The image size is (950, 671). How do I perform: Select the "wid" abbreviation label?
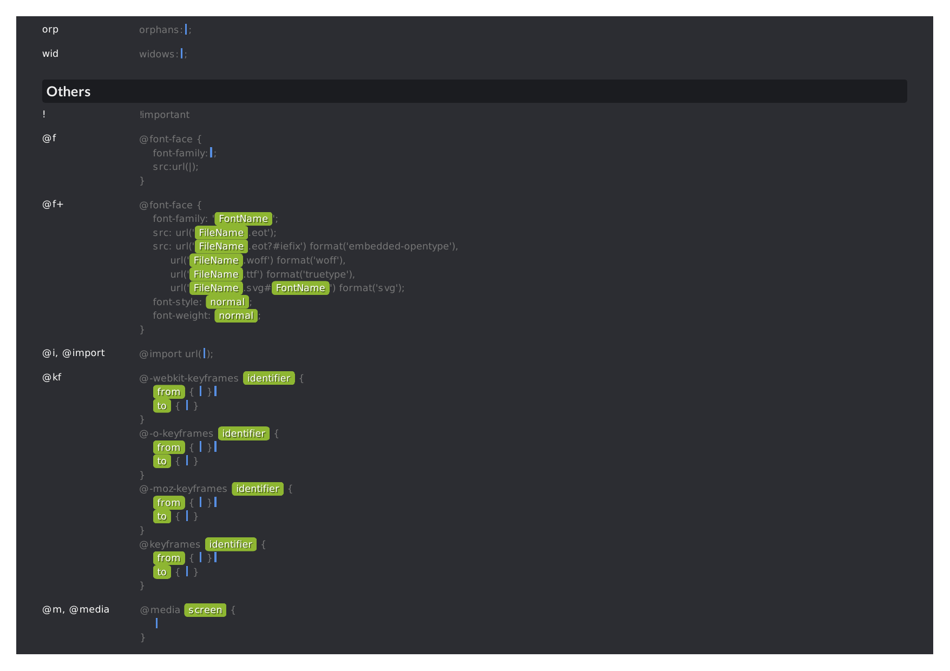click(x=50, y=54)
